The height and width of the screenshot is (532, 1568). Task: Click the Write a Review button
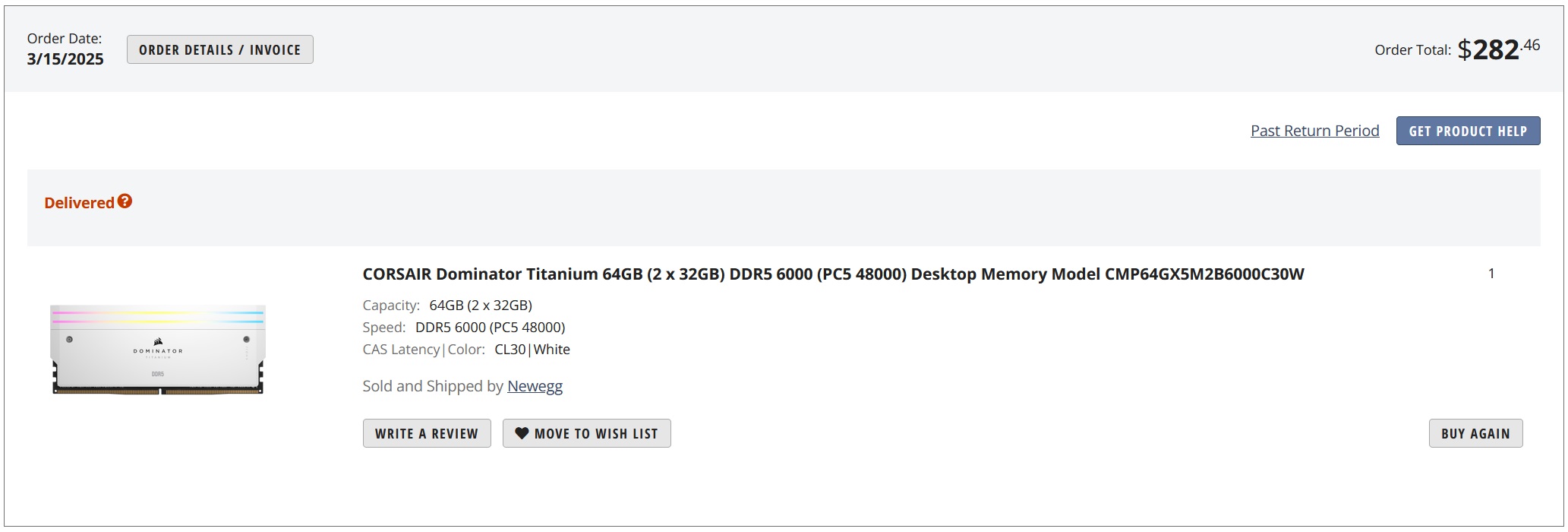pos(427,433)
